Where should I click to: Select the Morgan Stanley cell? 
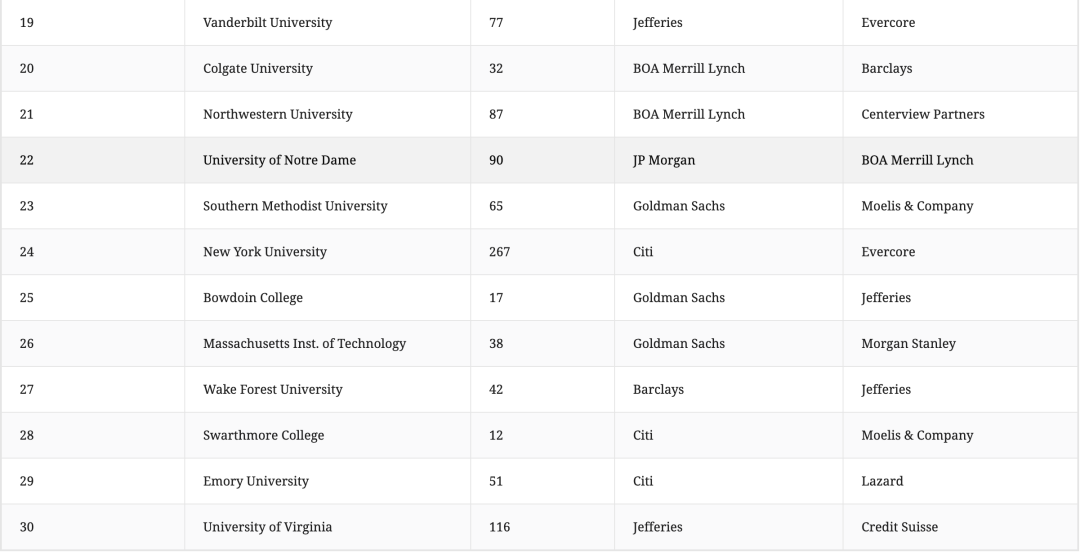(908, 344)
